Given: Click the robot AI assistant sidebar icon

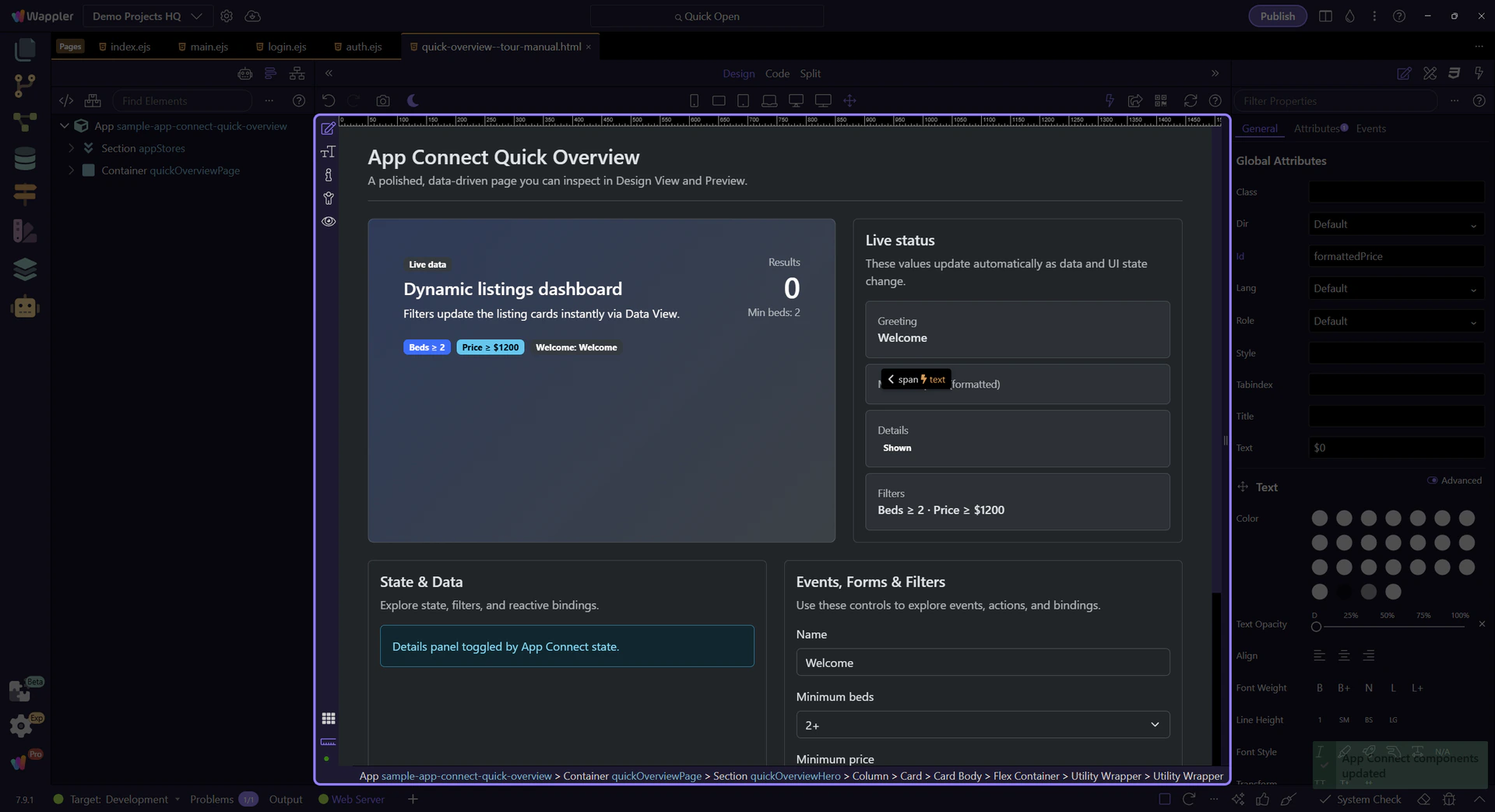Looking at the screenshot, I should [25, 308].
